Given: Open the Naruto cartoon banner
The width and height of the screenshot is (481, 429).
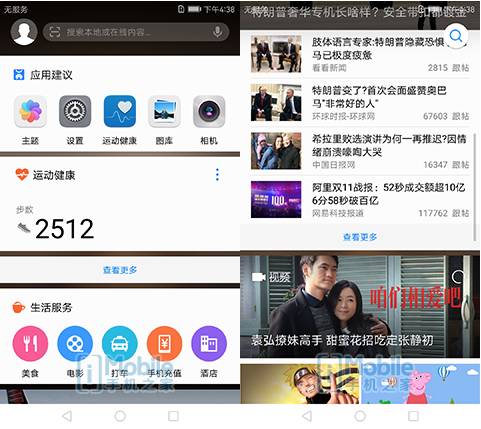Looking at the screenshot, I should 300,384.
